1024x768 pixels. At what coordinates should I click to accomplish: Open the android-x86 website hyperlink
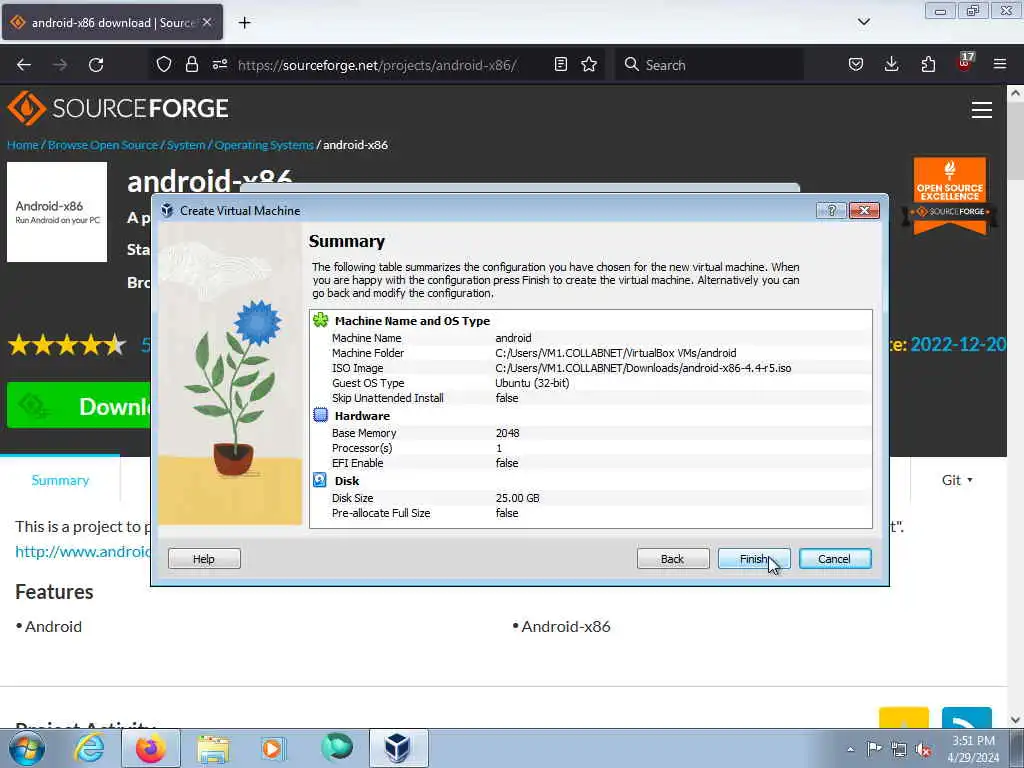pyautogui.click(x=83, y=552)
